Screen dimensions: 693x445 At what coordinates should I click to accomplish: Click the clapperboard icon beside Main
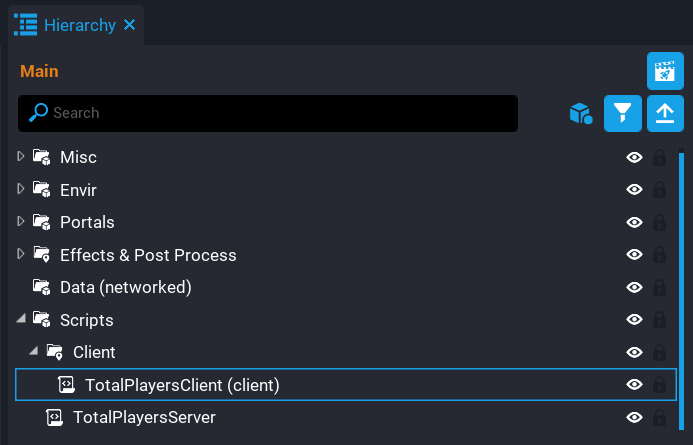click(665, 71)
